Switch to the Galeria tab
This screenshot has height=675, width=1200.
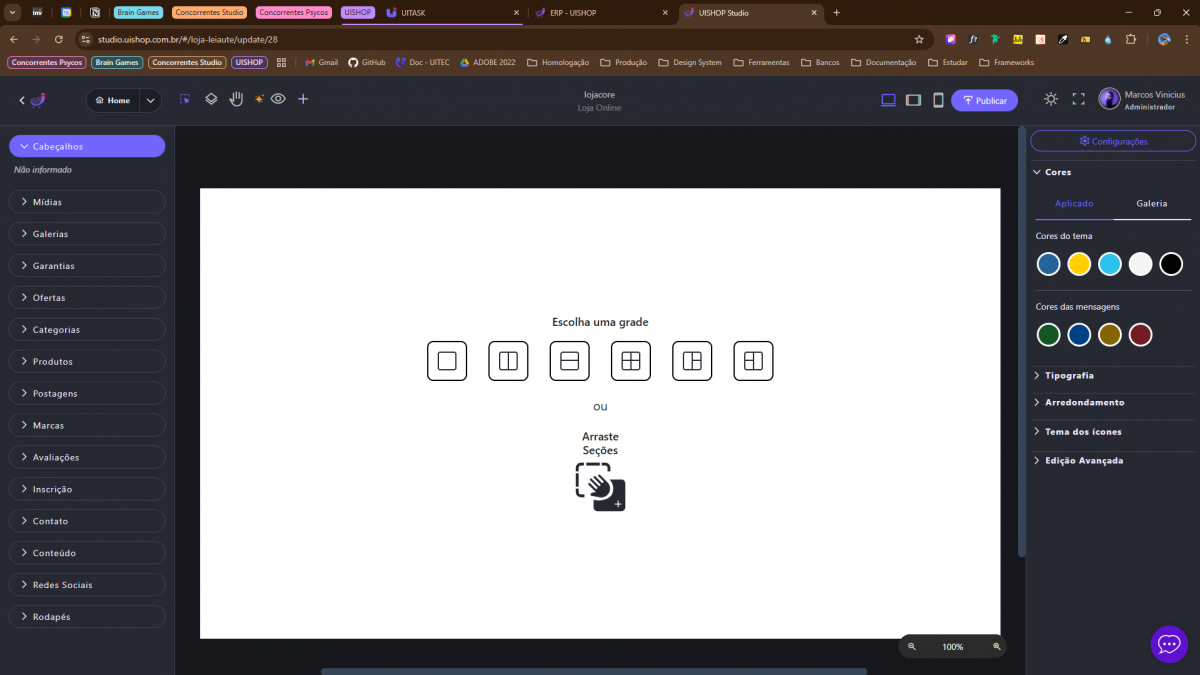tap(1151, 203)
